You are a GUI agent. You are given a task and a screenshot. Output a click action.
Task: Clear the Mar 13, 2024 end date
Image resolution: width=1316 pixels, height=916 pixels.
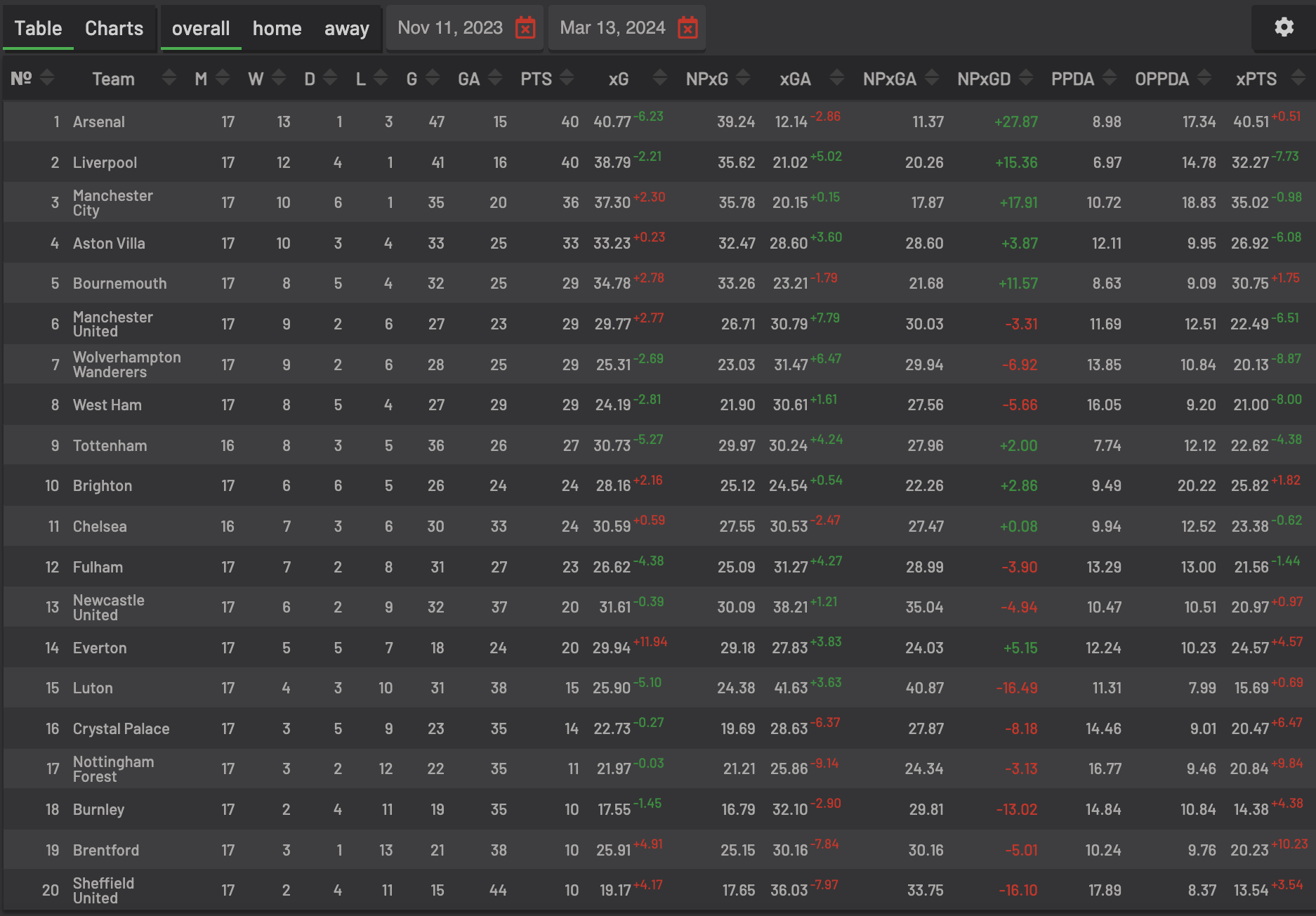click(687, 28)
